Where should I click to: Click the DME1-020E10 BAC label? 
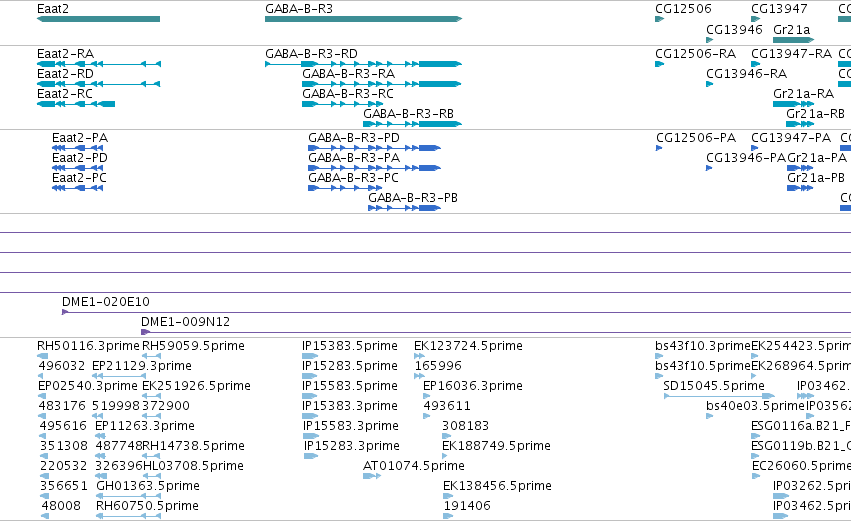click(106, 302)
